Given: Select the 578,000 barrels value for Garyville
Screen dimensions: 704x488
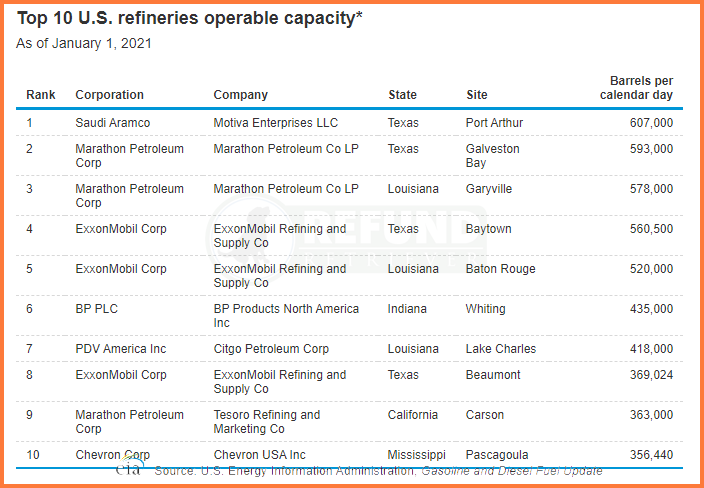Looking at the screenshot, I should (x=651, y=189).
